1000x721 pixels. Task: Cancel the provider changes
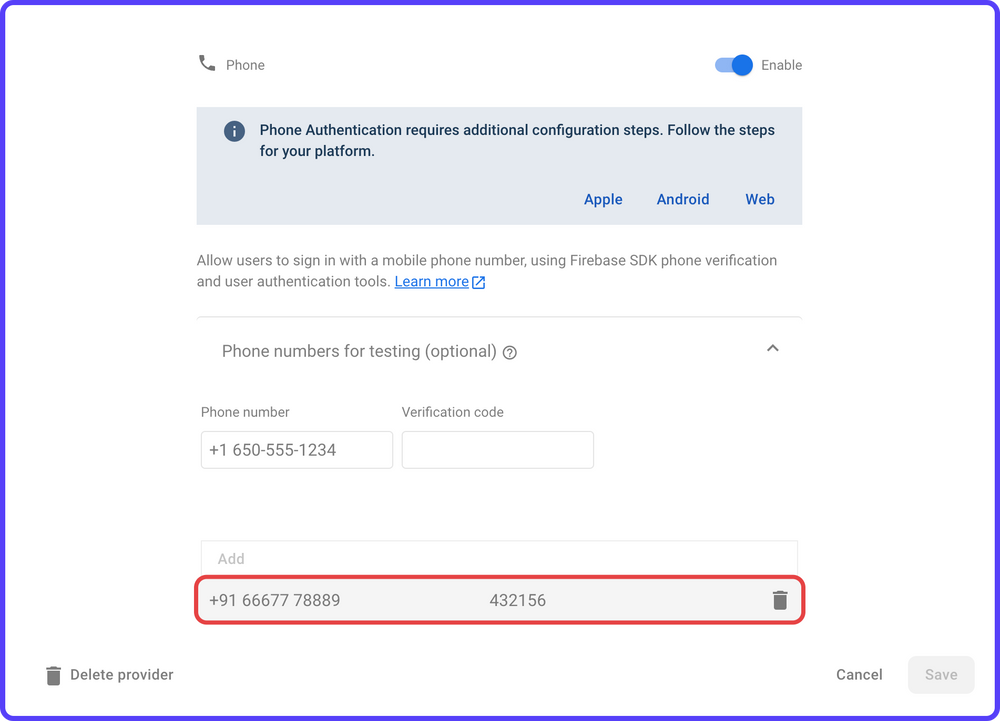click(x=859, y=675)
